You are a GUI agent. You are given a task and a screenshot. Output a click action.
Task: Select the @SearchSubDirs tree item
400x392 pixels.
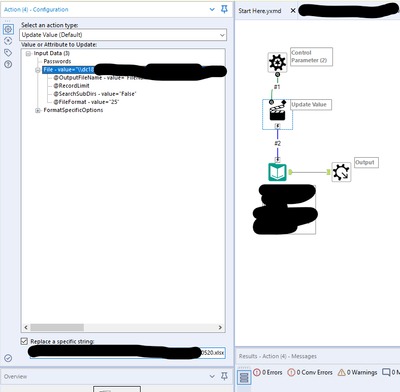coord(95,94)
